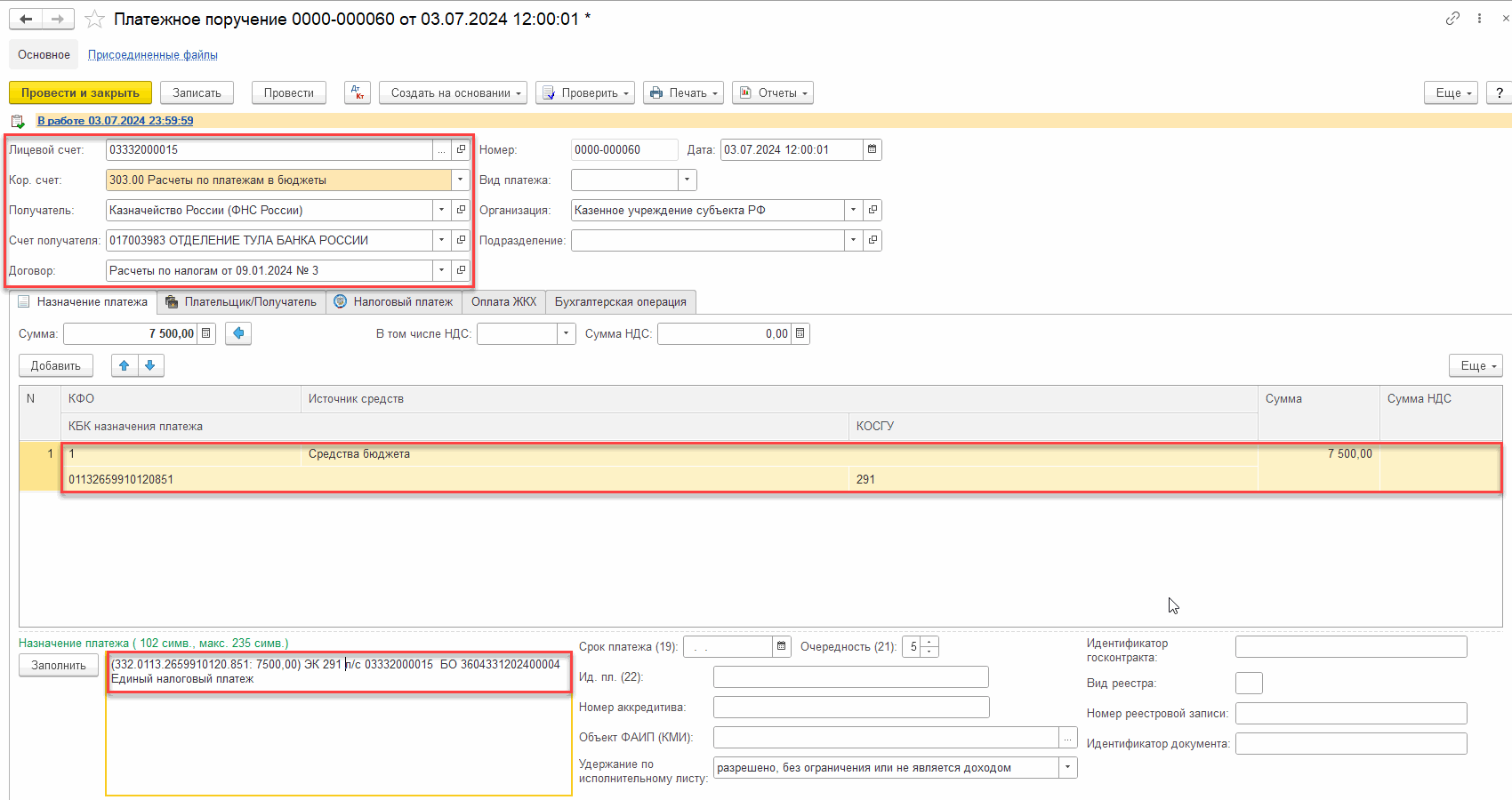Click Добавить row button
This screenshot has height=800, width=1512.
tap(56, 365)
